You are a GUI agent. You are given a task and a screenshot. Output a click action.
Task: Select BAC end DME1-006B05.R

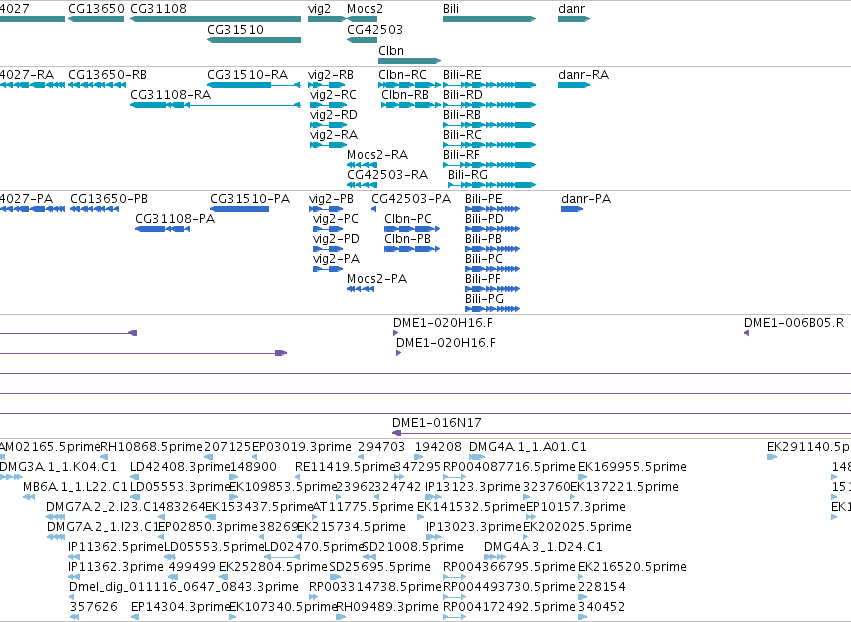tap(747, 333)
